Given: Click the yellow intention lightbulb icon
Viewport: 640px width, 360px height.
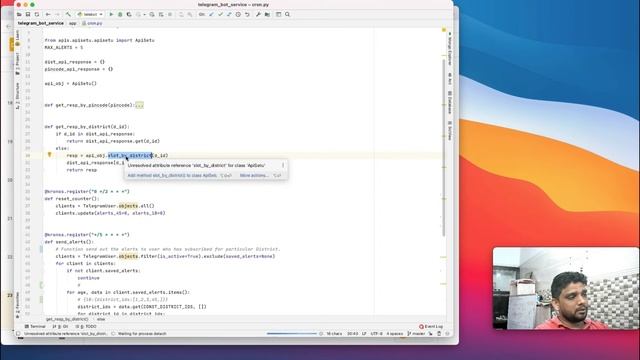Looking at the screenshot, I should (x=49, y=155).
